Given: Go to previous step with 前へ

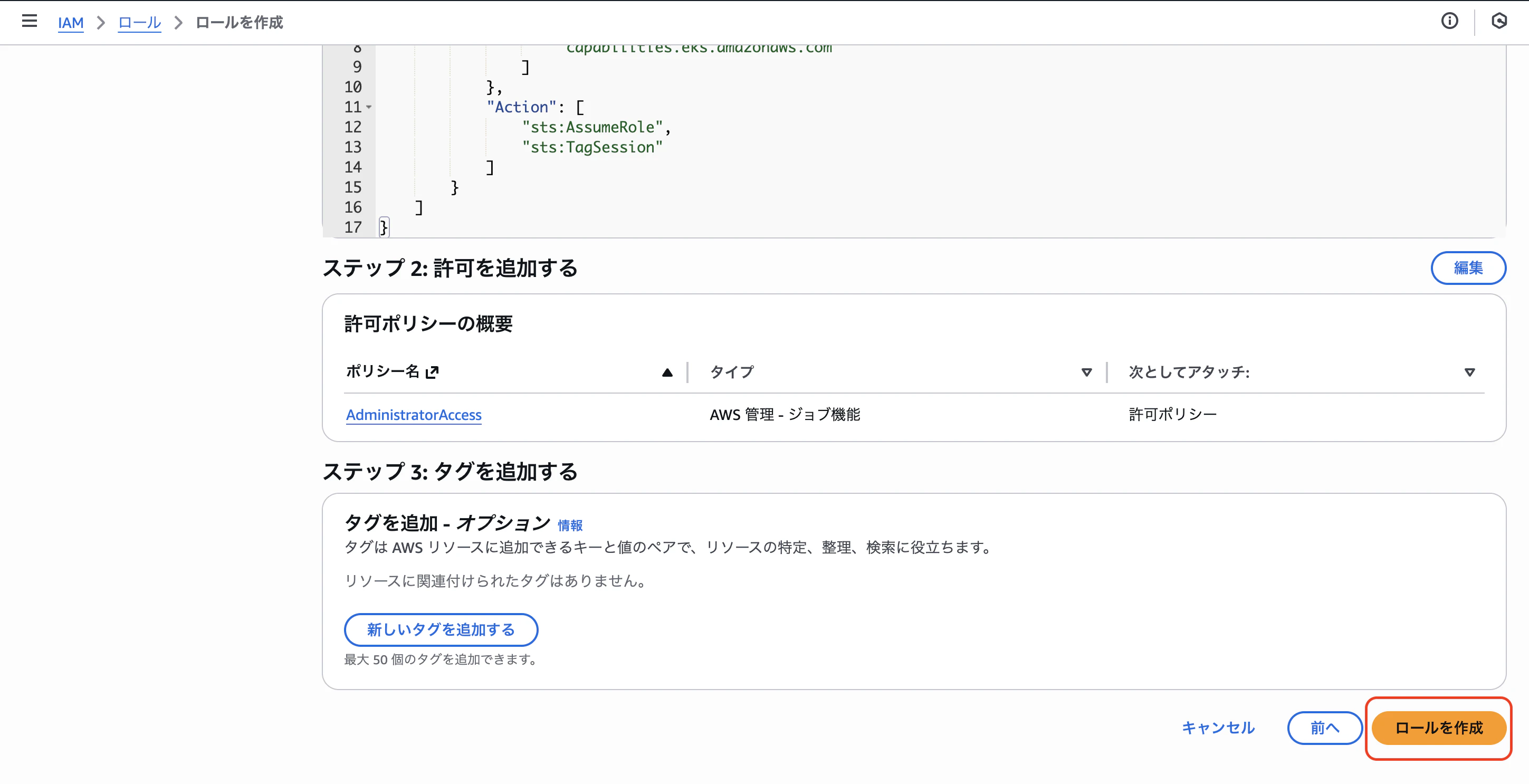Looking at the screenshot, I should 1325,728.
